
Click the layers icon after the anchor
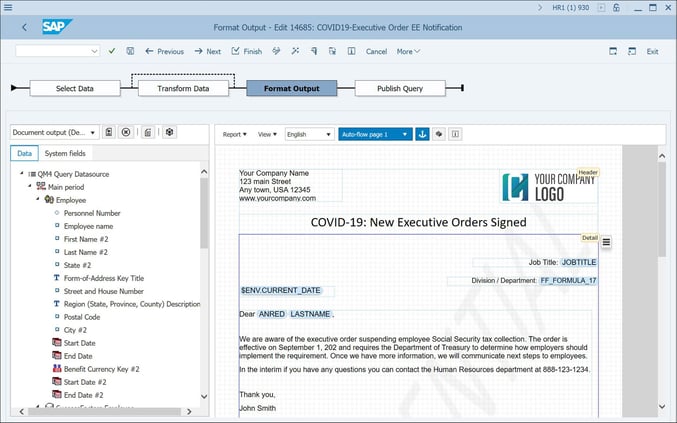tap(439, 134)
